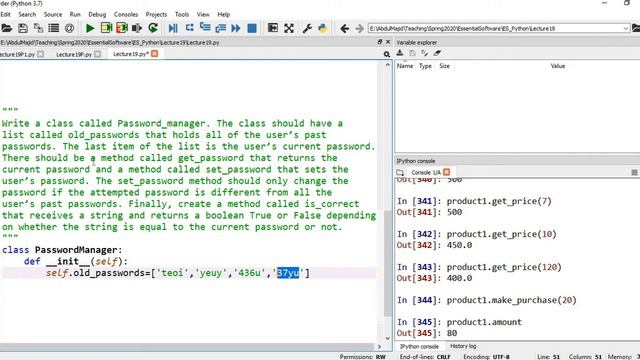Open the Consoles menu
Viewport: 640px width, 360px height.
tap(126, 14)
